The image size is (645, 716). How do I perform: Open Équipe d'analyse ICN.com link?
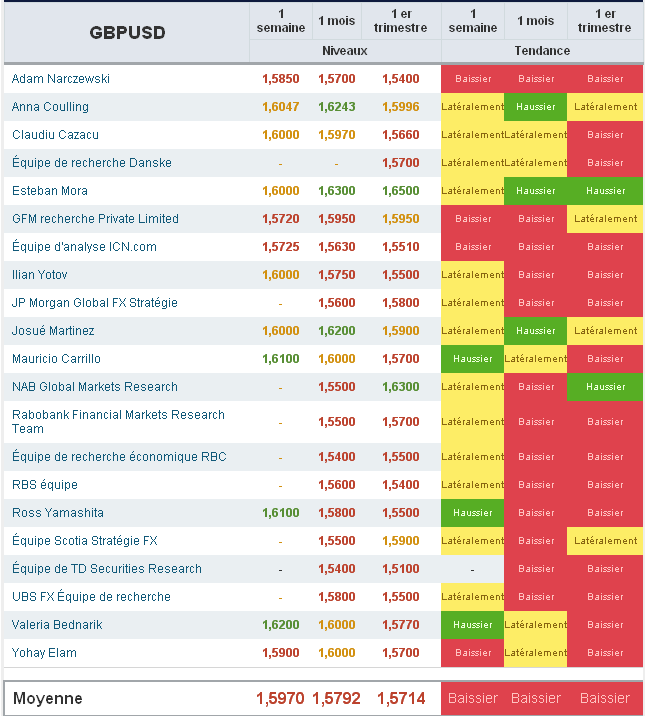[x=84, y=247]
